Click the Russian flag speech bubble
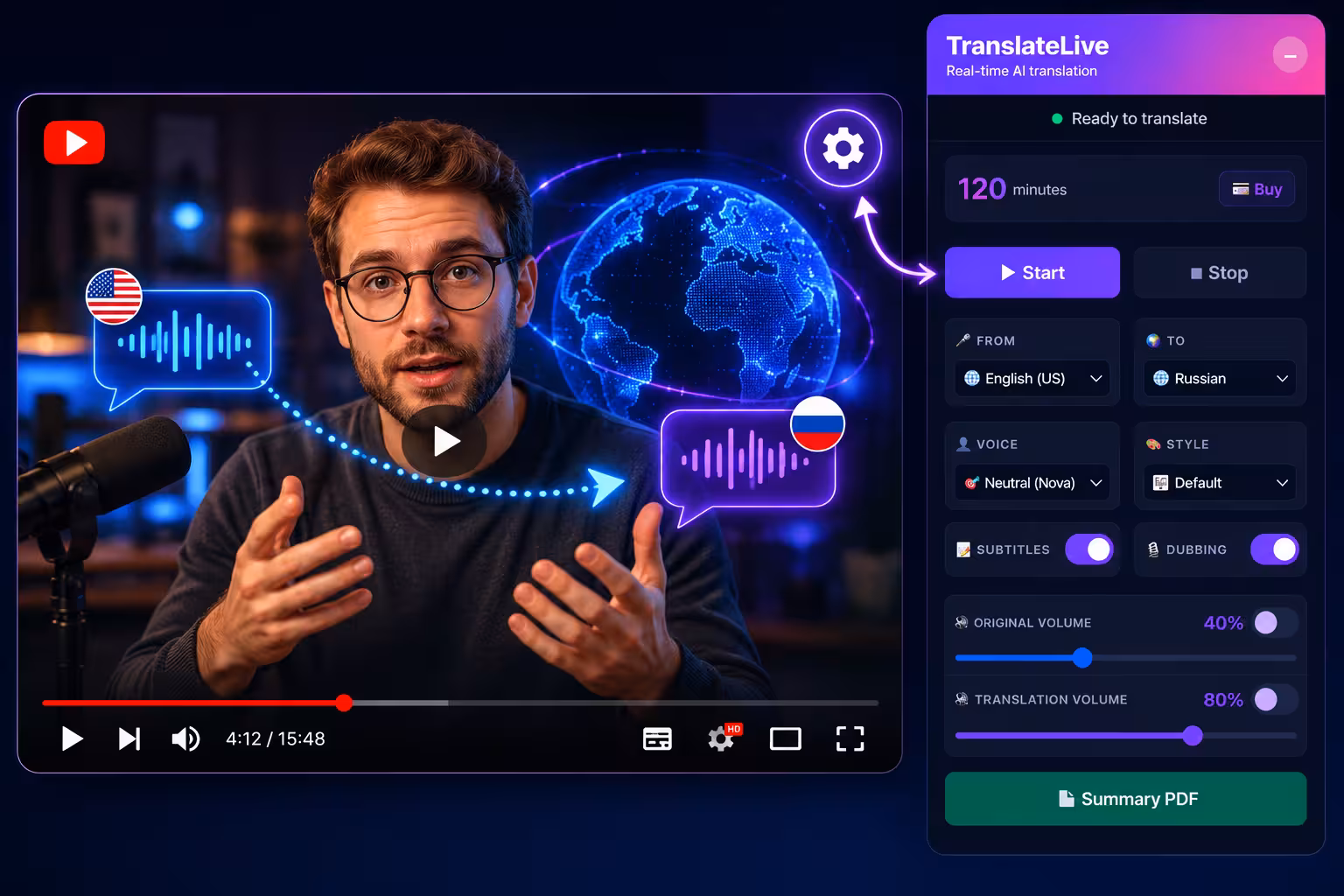The width and height of the screenshot is (1344, 896). [x=749, y=463]
